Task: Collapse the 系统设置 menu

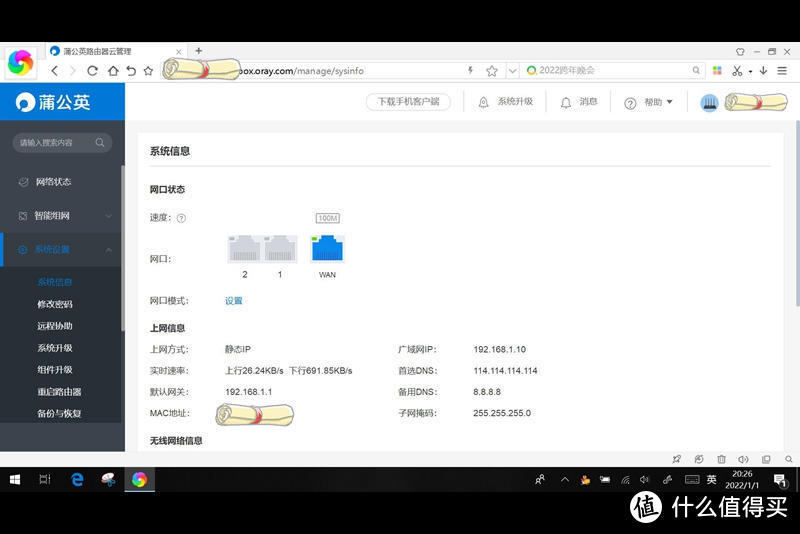Action: point(62,249)
